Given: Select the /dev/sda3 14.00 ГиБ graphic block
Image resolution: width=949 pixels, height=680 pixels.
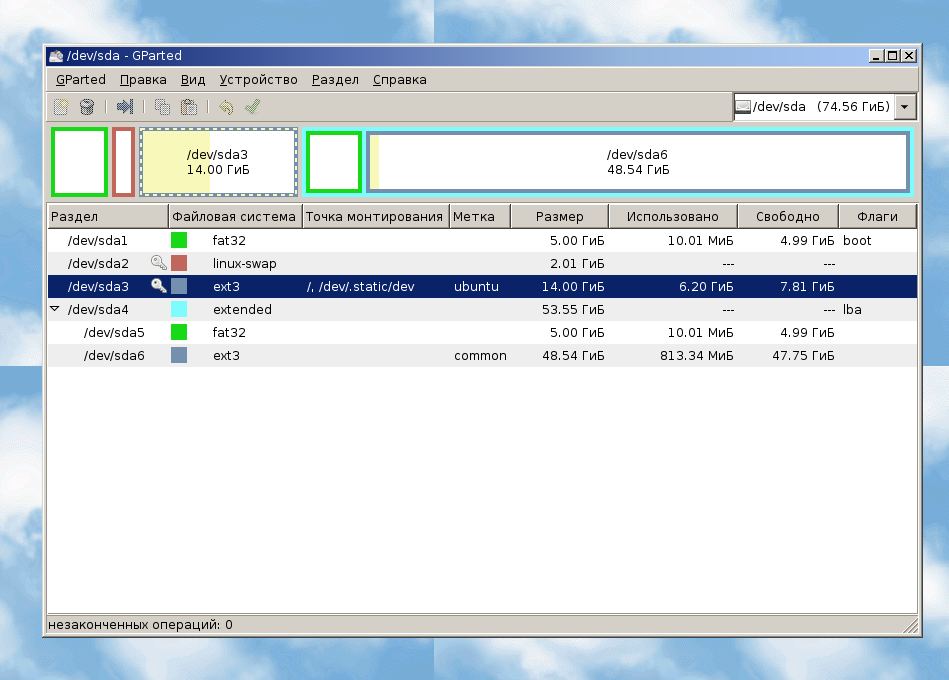Looking at the screenshot, I should (218, 162).
